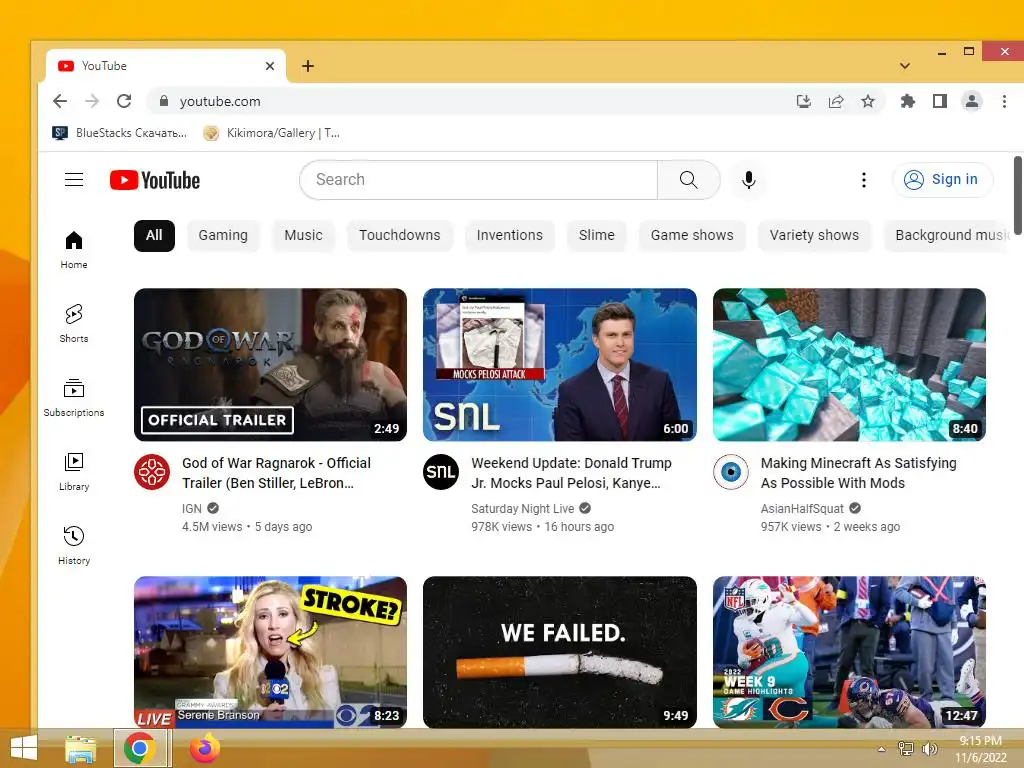The image size is (1024, 768).
Task: Select the Variety shows filter chip
Action: click(x=814, y=236)
